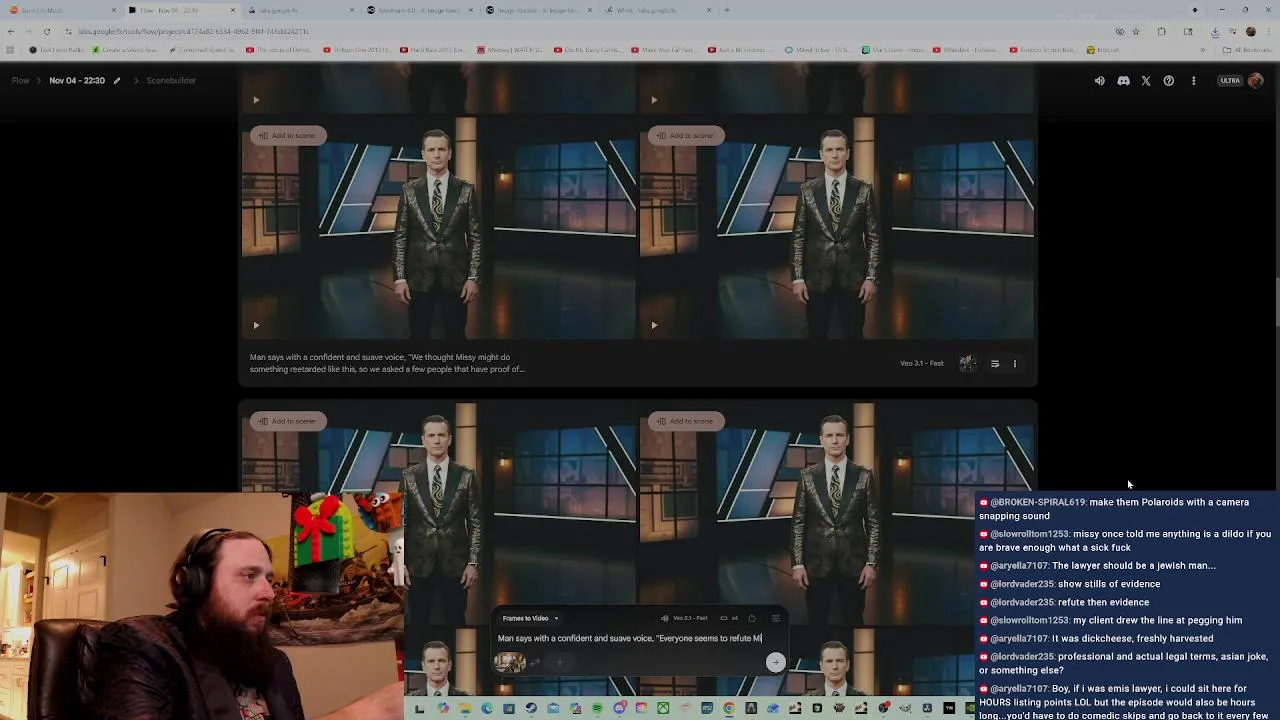Open the Frames to Video mode dropdown
The height and width of the screenshot is (720, 1280).
click(530, 618)
